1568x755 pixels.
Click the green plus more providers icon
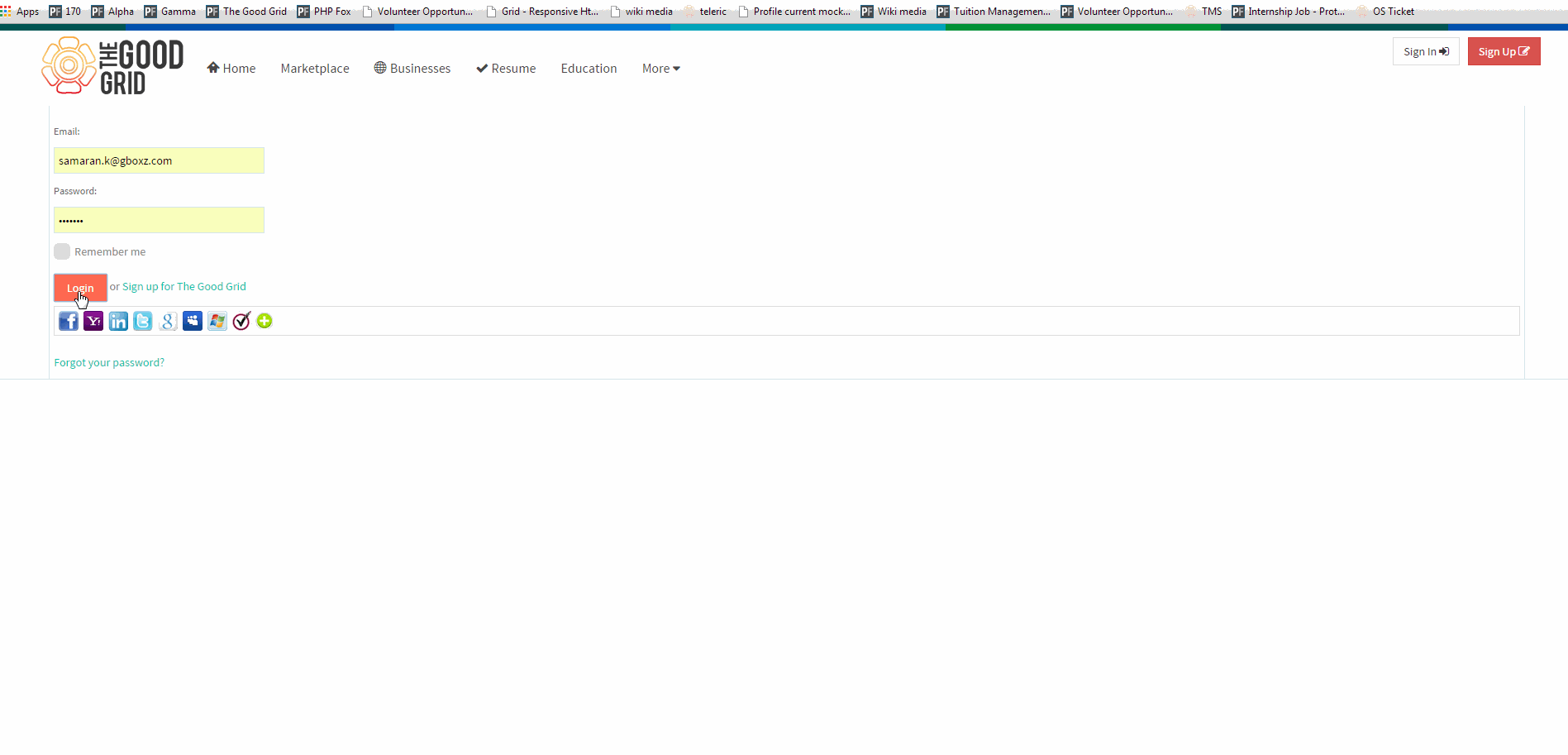pos(265,321)
